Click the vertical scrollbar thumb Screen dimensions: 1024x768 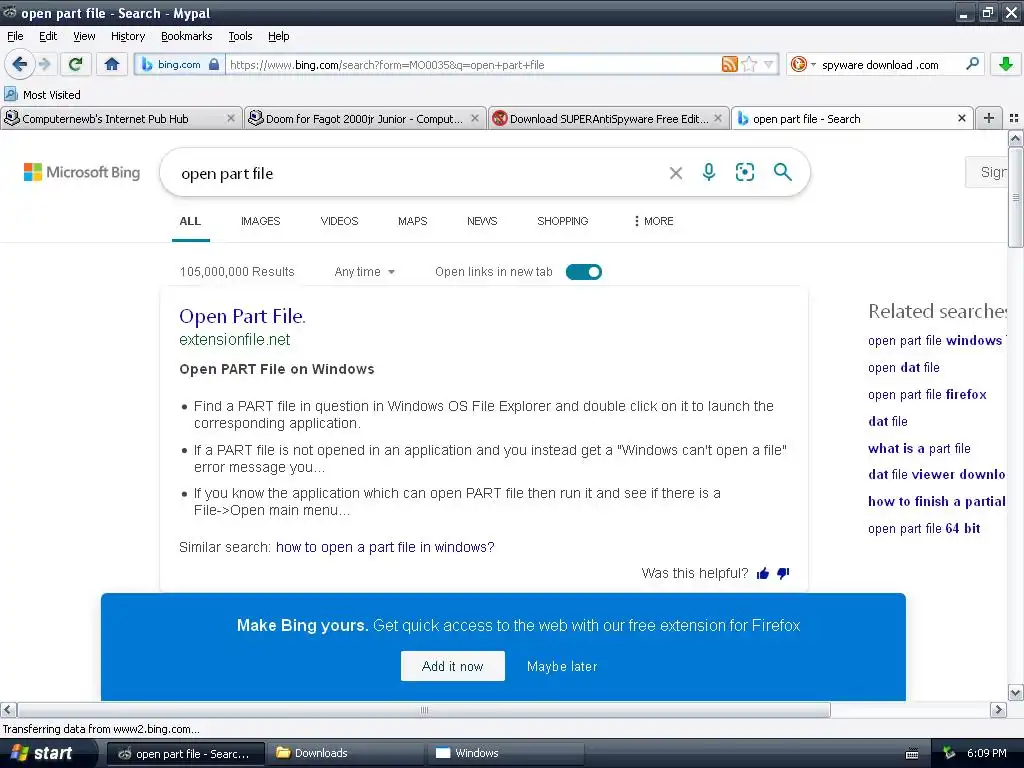coord(1016,197)
